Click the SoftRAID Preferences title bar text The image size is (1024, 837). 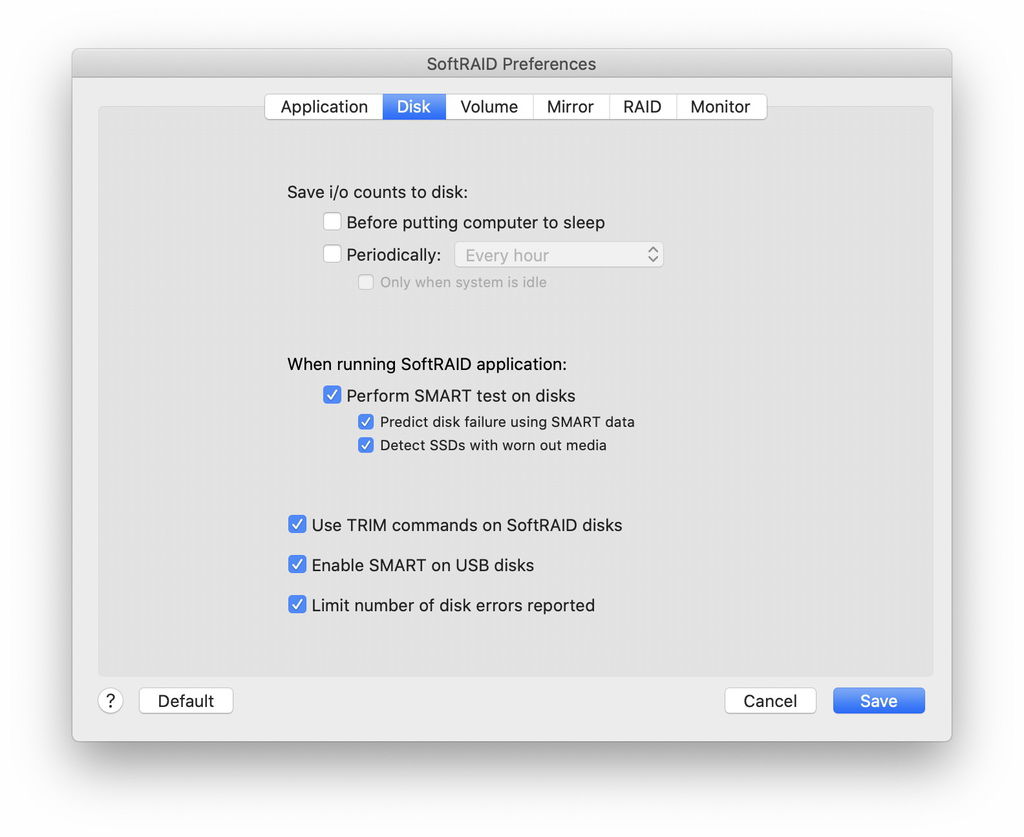coord(511,64)
